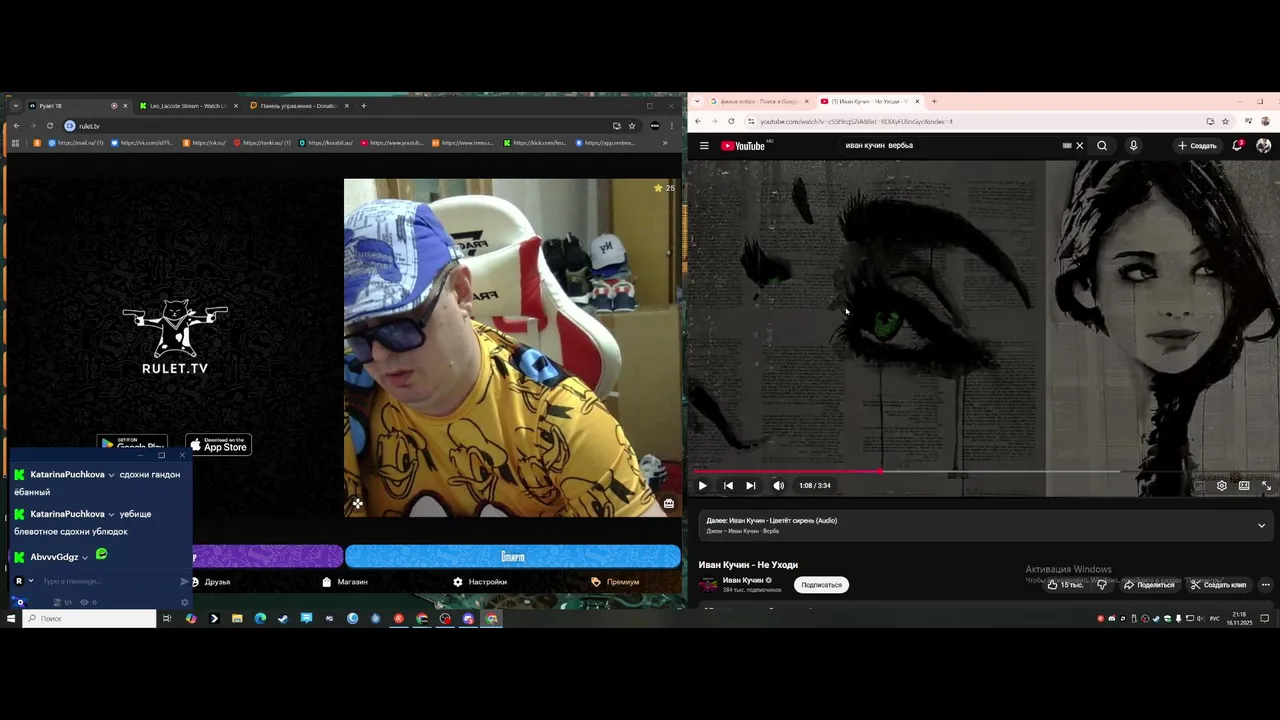Open Steam from the taskbar
Viewport: 1280px width, 720px height.
click(x=283, y=619)
